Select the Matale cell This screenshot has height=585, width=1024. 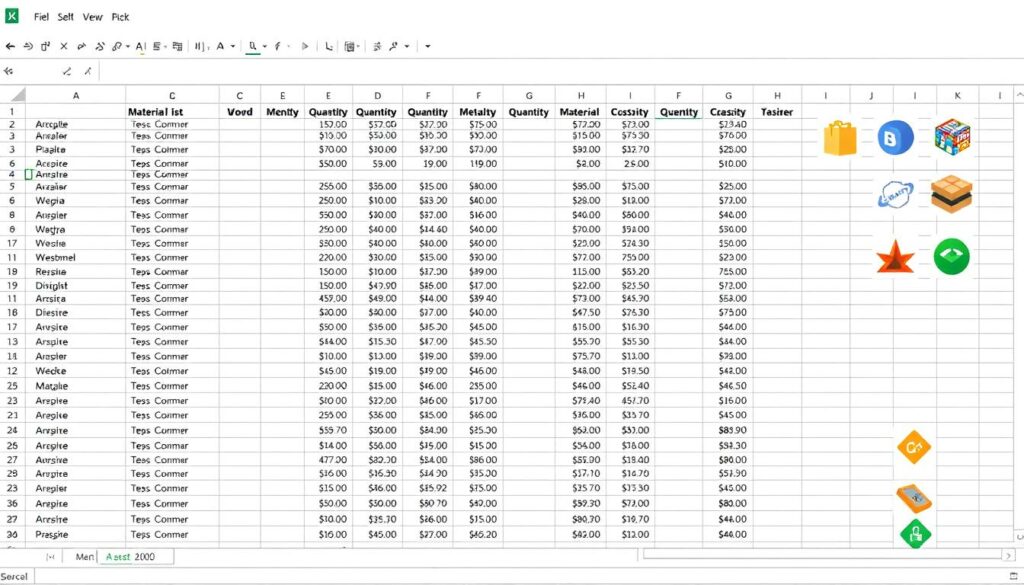(76, 386)
